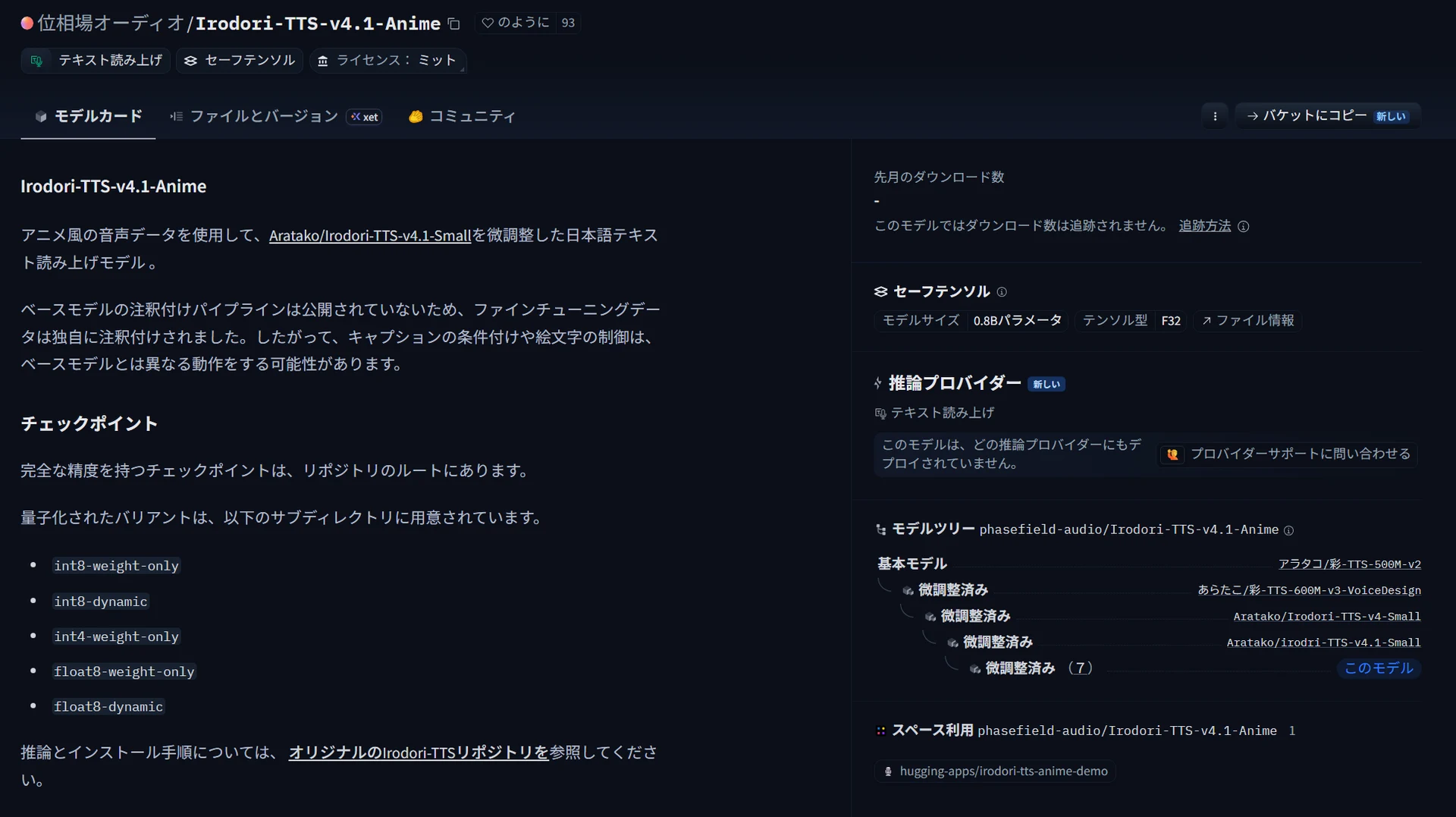Open Aratako/irodri-TTS-v4.1-Small tree link
Image resolution: width=1456 pixels, height=817 pixels.
1324,643
